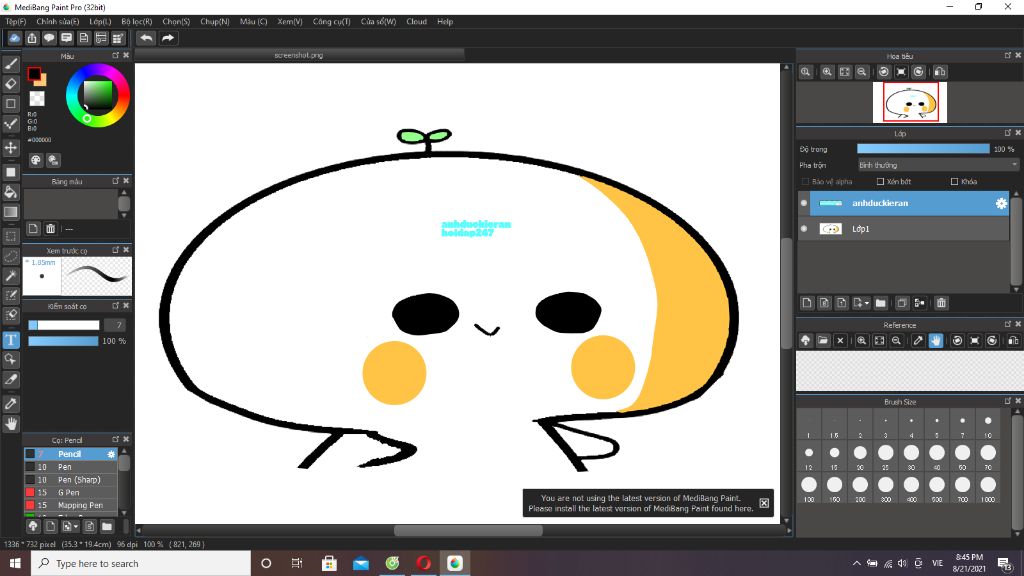Enable the Xén bớt clipping checkbox
The width and height of the screenshot is (1024, 576).
coord(880,182)
